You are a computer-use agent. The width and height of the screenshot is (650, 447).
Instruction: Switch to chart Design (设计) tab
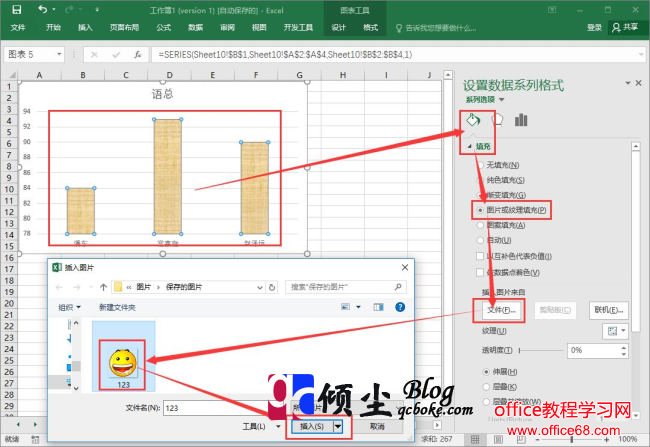click(338, 27)
